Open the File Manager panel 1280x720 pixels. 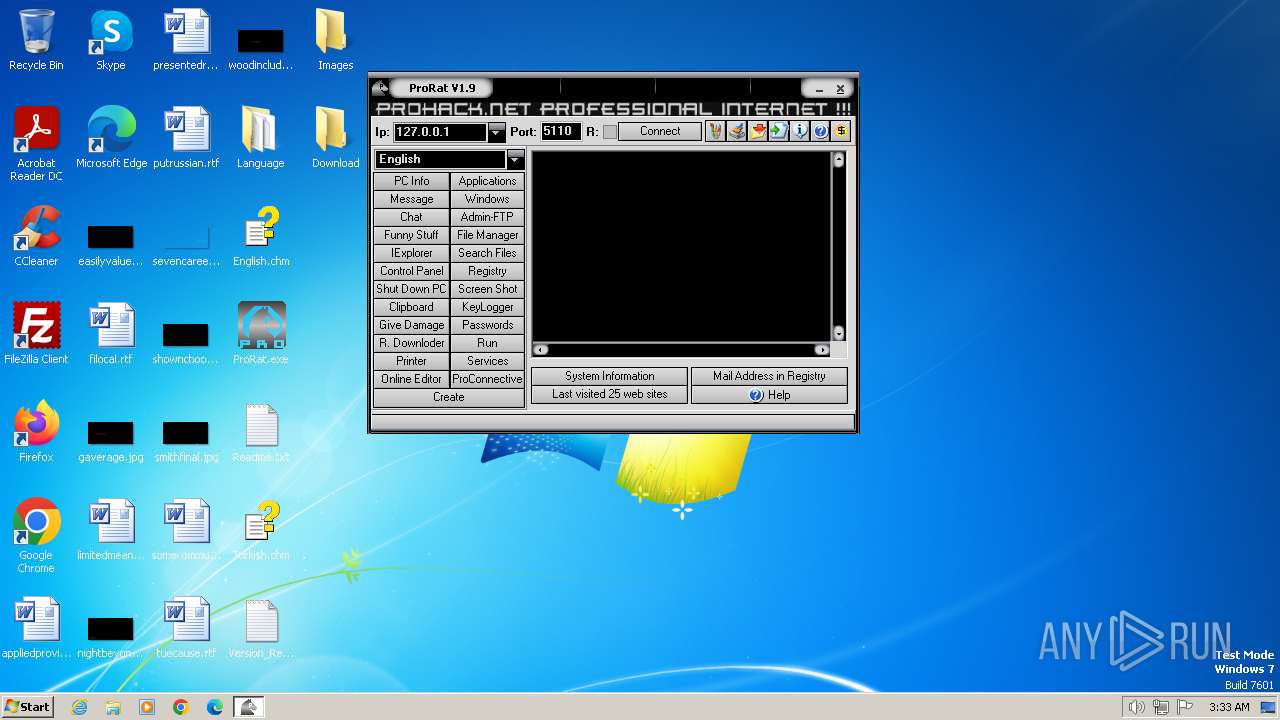(487, 235)
